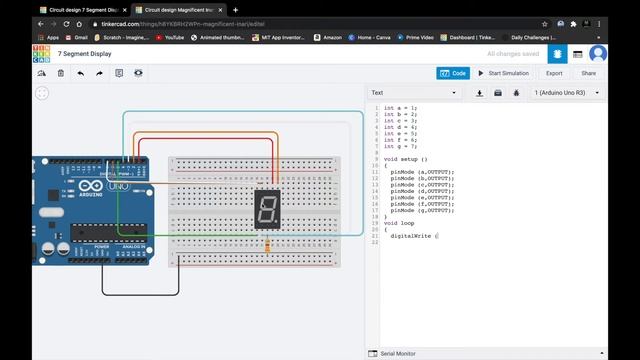Open a new browser tab

(236, 10)
